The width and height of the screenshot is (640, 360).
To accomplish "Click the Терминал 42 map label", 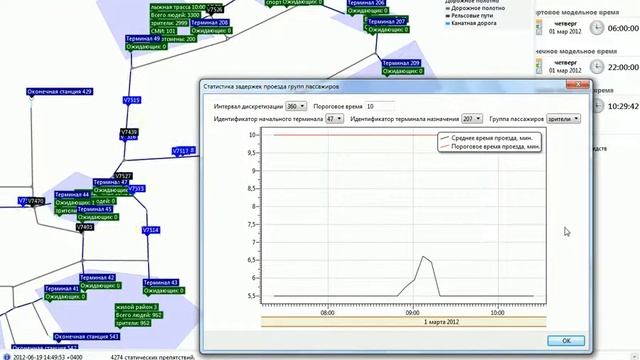I will point(97,278).
